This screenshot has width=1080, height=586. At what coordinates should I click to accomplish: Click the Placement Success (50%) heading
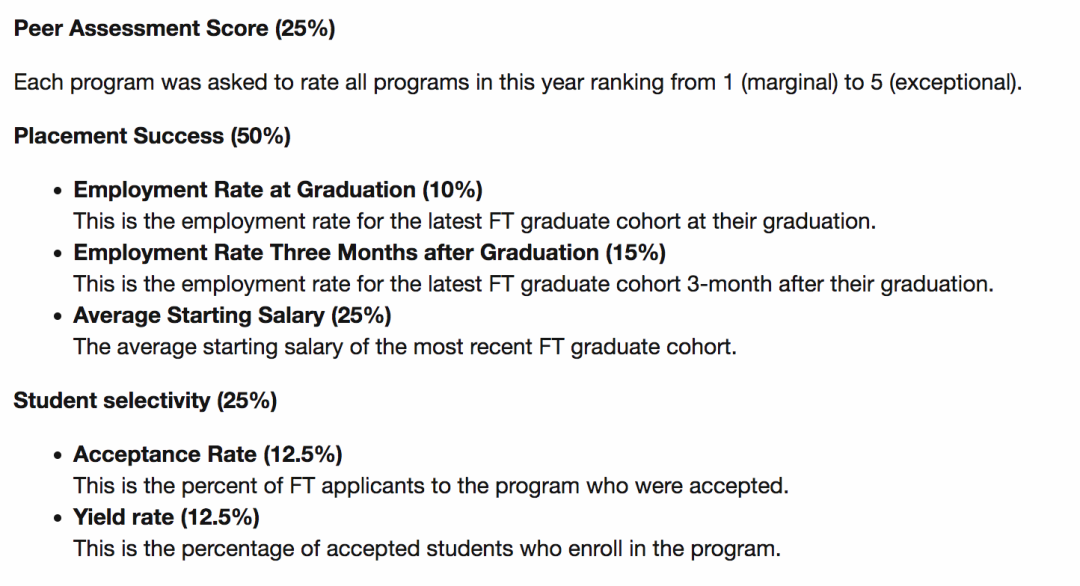(152, 136)
